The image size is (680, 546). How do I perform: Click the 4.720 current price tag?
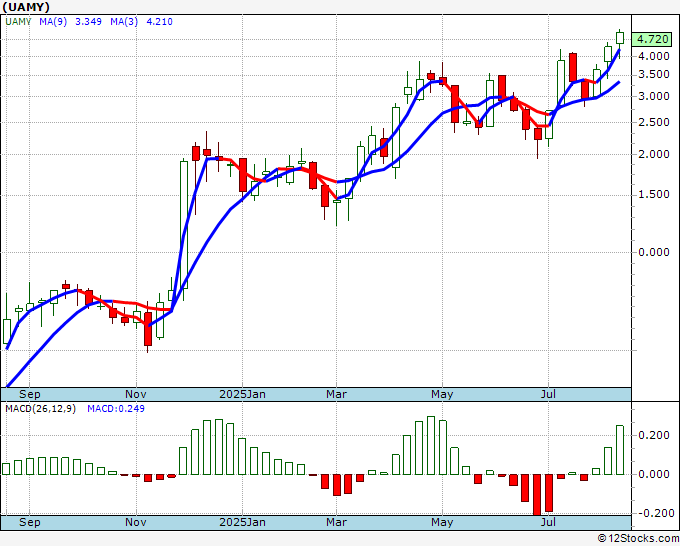click(652, 39)
